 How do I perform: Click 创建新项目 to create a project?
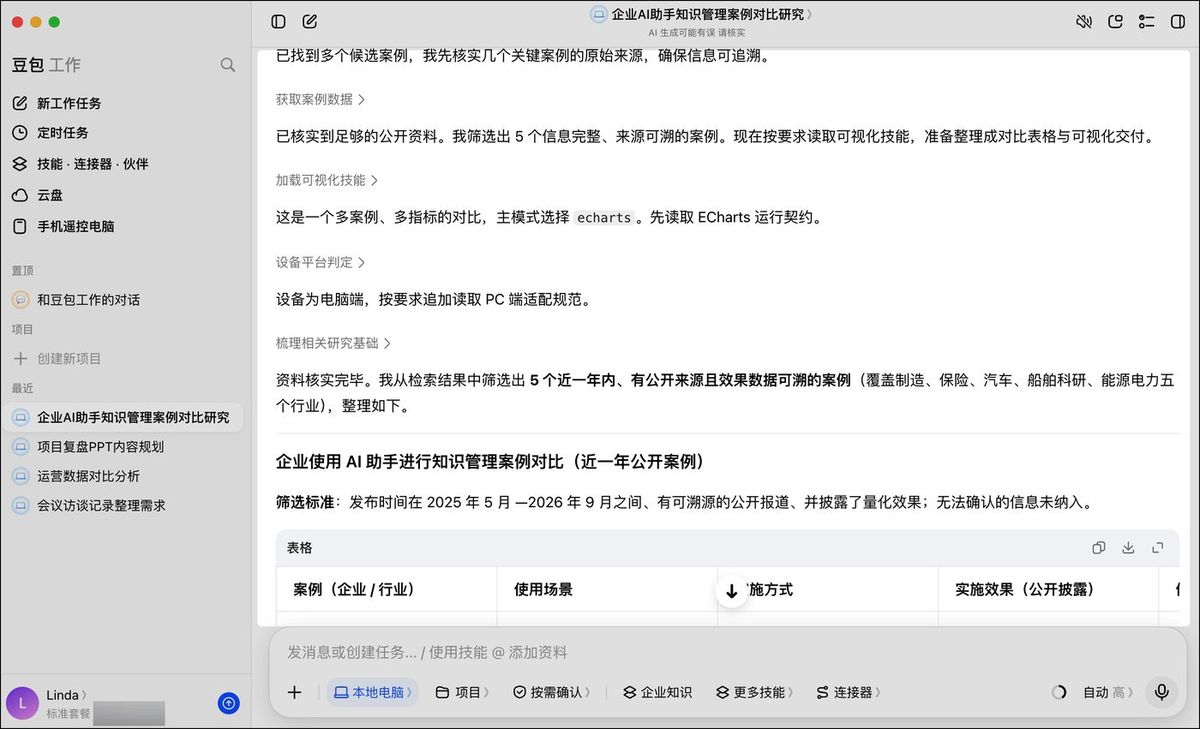pyautogui.click(x=69, y=358)
